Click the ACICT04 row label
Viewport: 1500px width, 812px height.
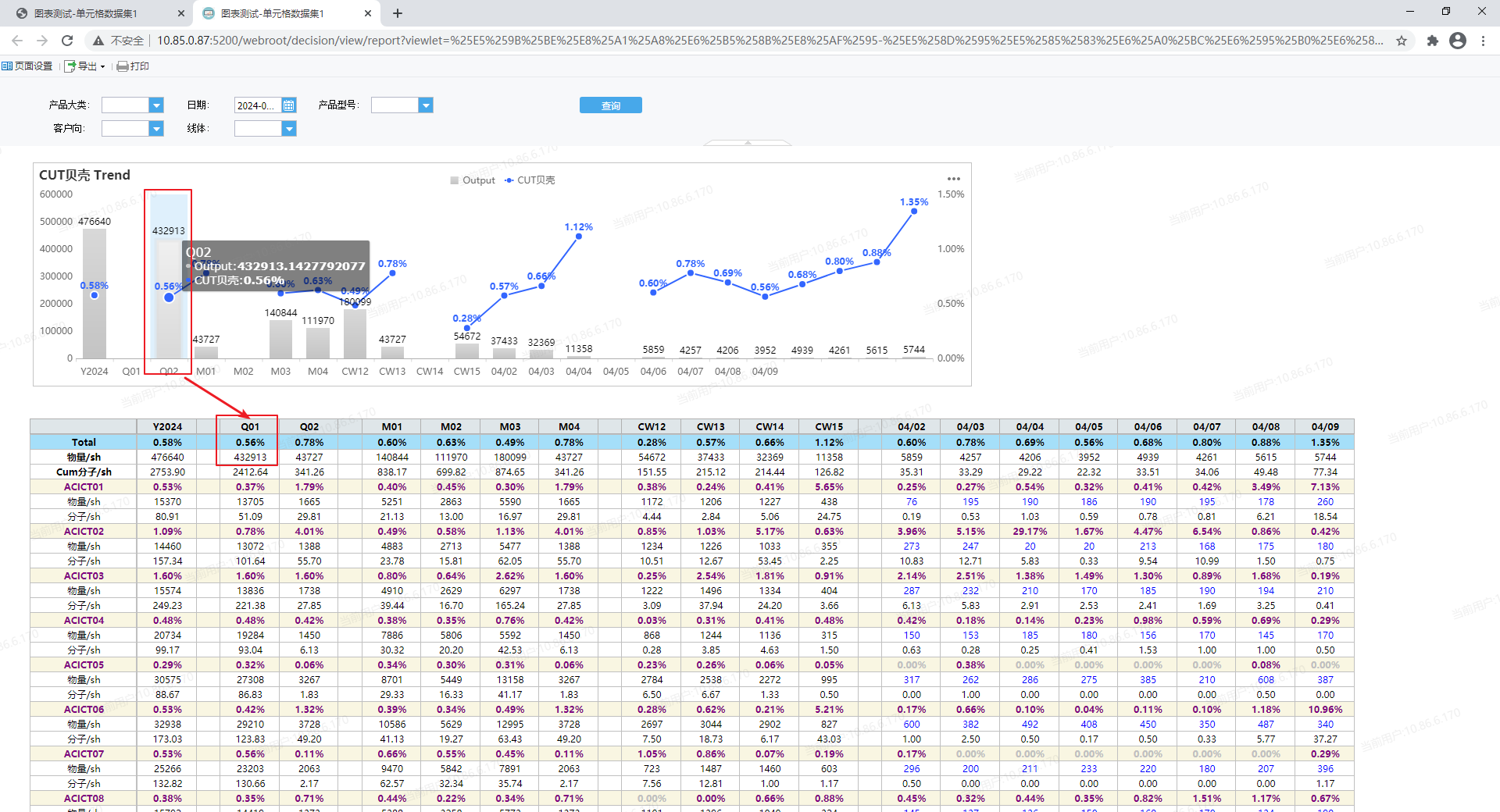84,620
